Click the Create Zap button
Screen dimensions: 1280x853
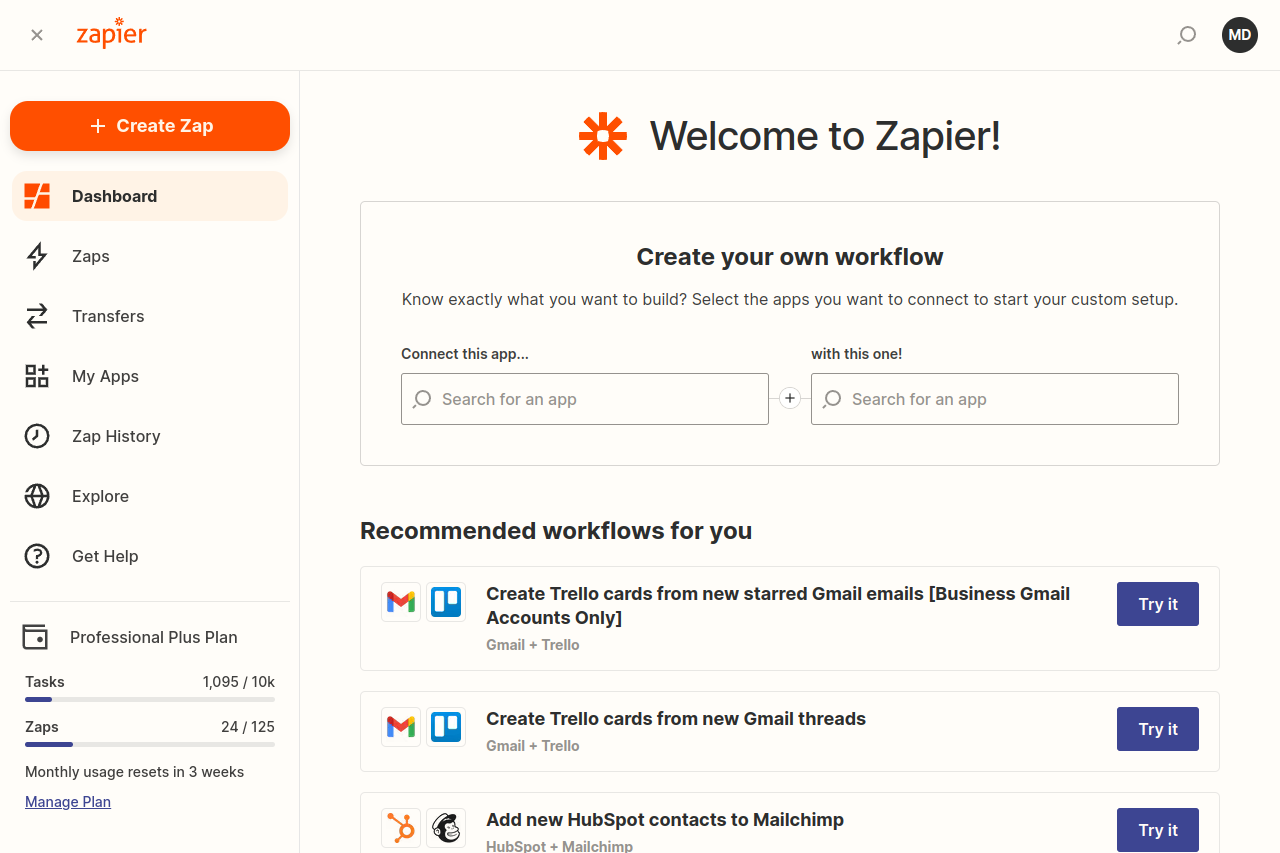(x=150, y=126)
